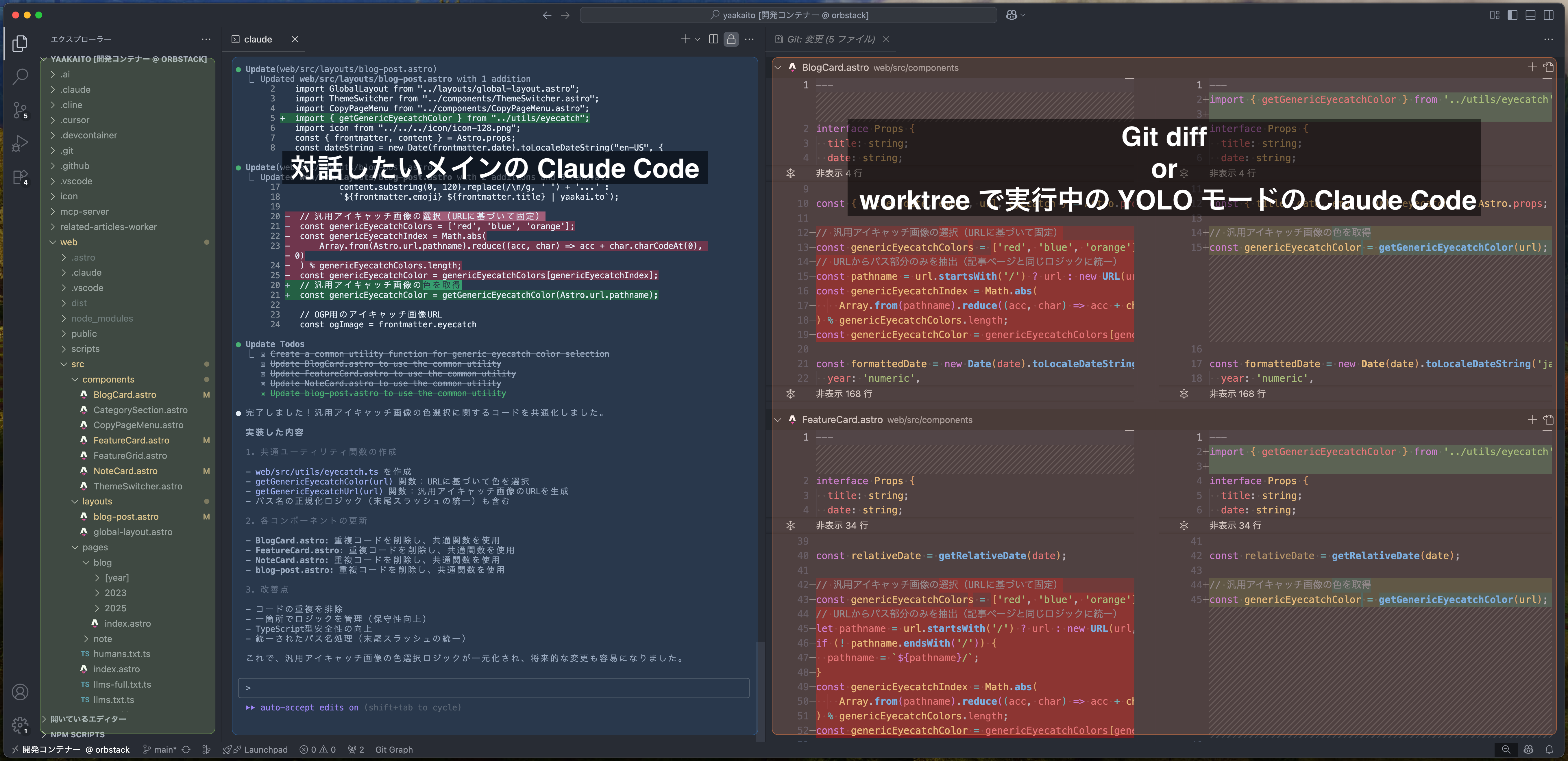1568x761 pixels.
Task: Collapse the layouts folder
Action: click(x=75, y=501)
